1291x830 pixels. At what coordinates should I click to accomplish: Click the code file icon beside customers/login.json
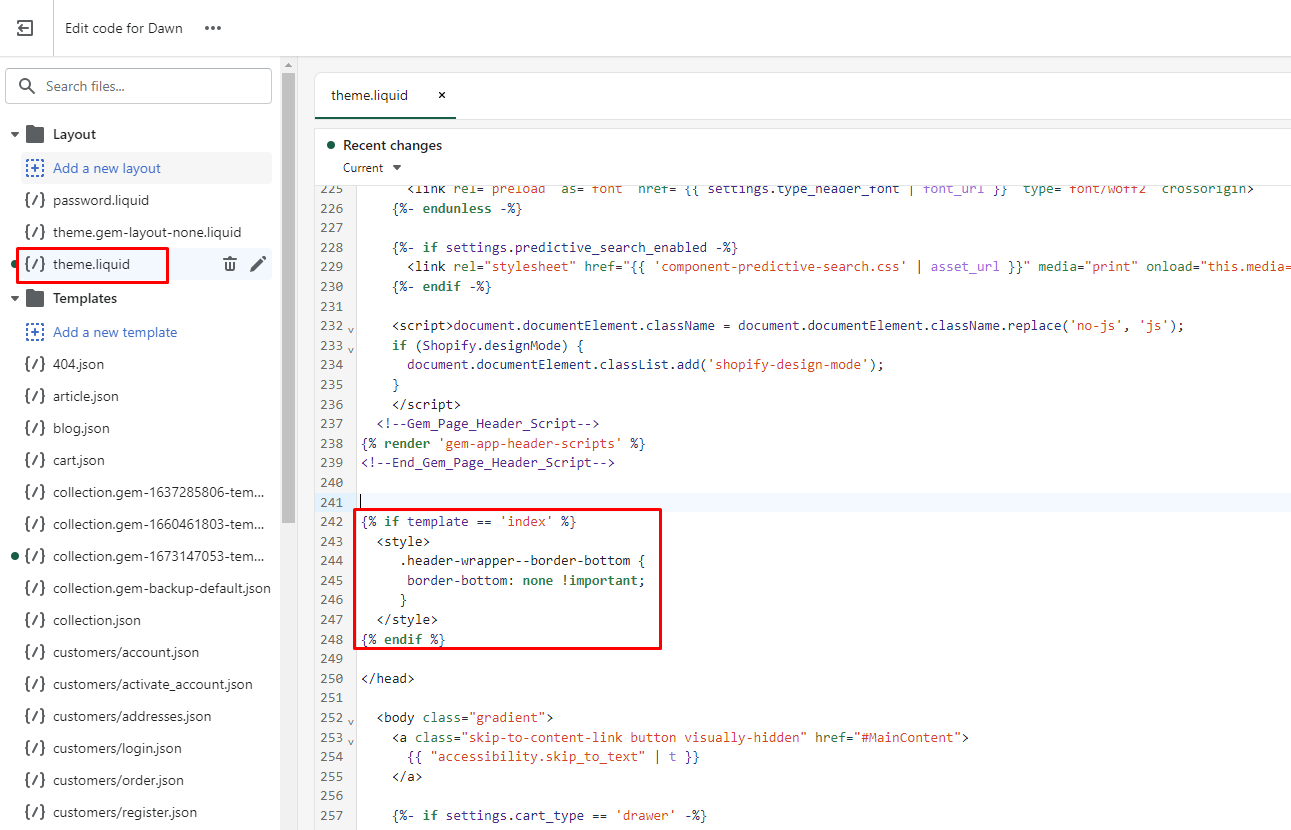pyautogui.click(x=35, y=748)
